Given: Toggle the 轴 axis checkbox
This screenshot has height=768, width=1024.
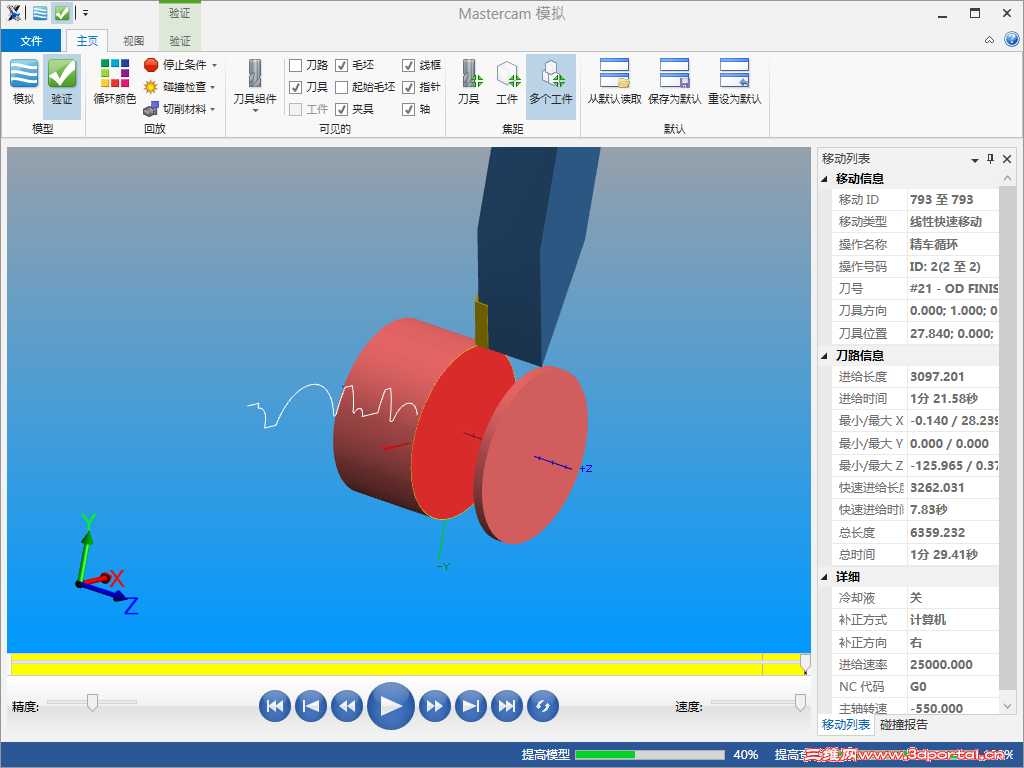Looking at the screenshot, I should [409, 109].
